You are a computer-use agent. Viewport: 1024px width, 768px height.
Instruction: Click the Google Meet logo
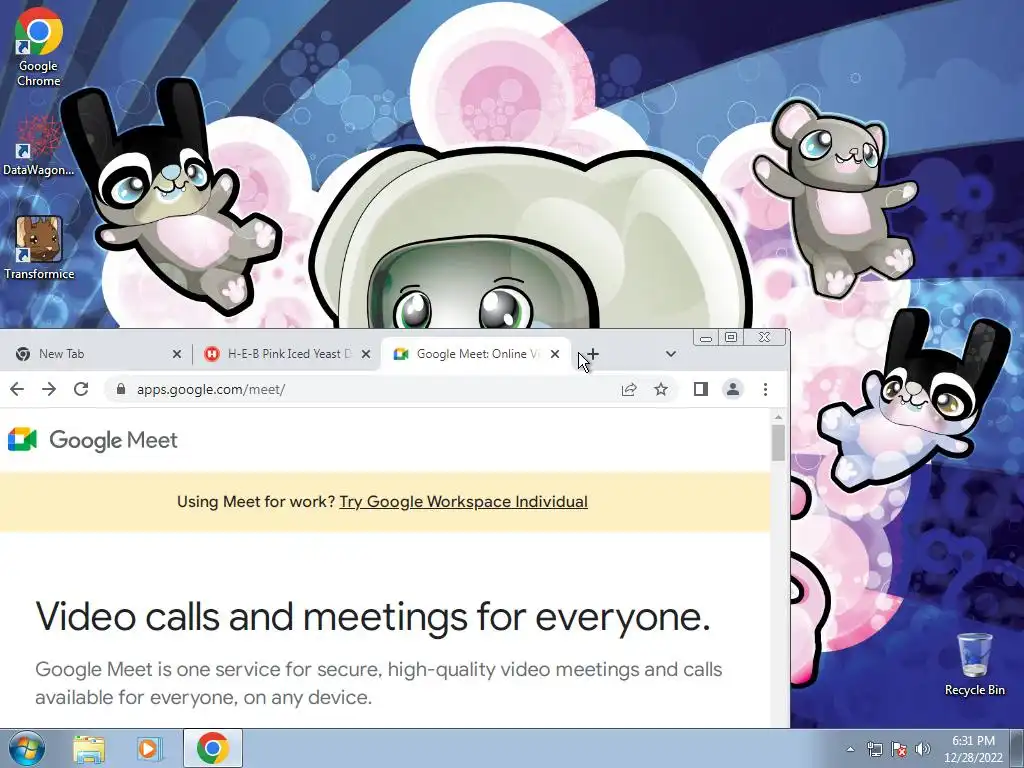(93, 440)
